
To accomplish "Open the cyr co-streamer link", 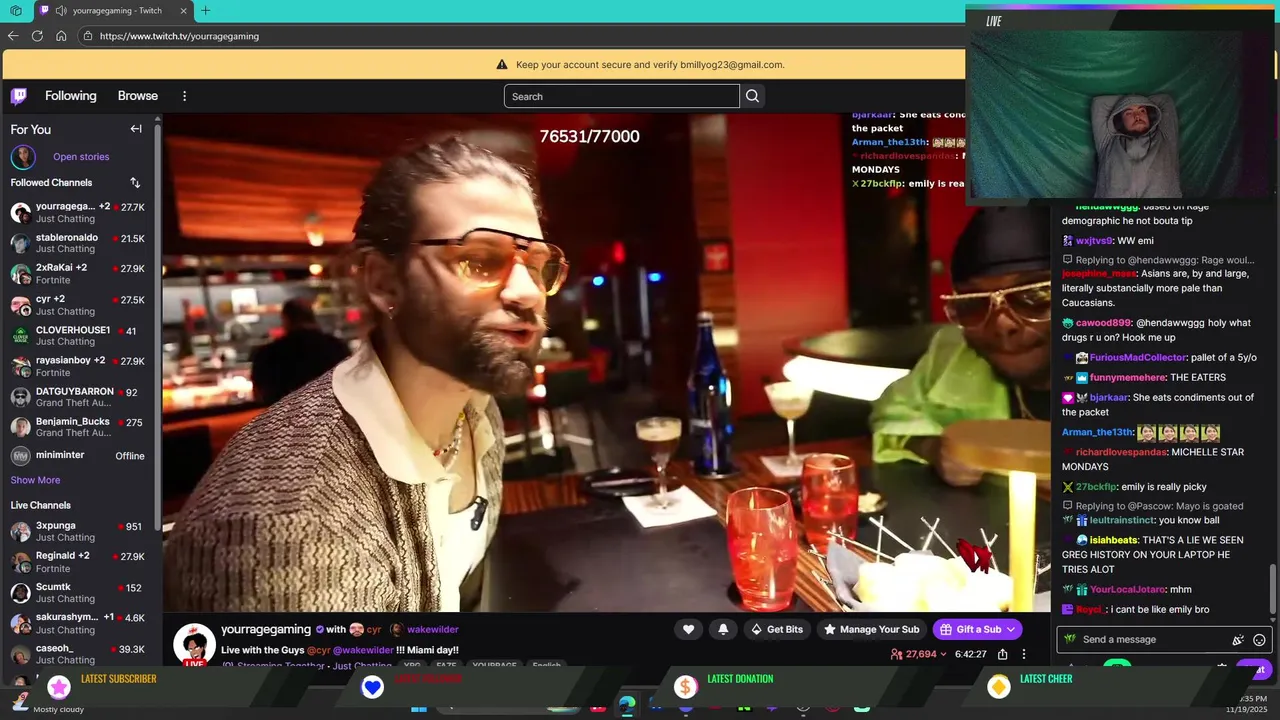I will click(x=374, y=630).
